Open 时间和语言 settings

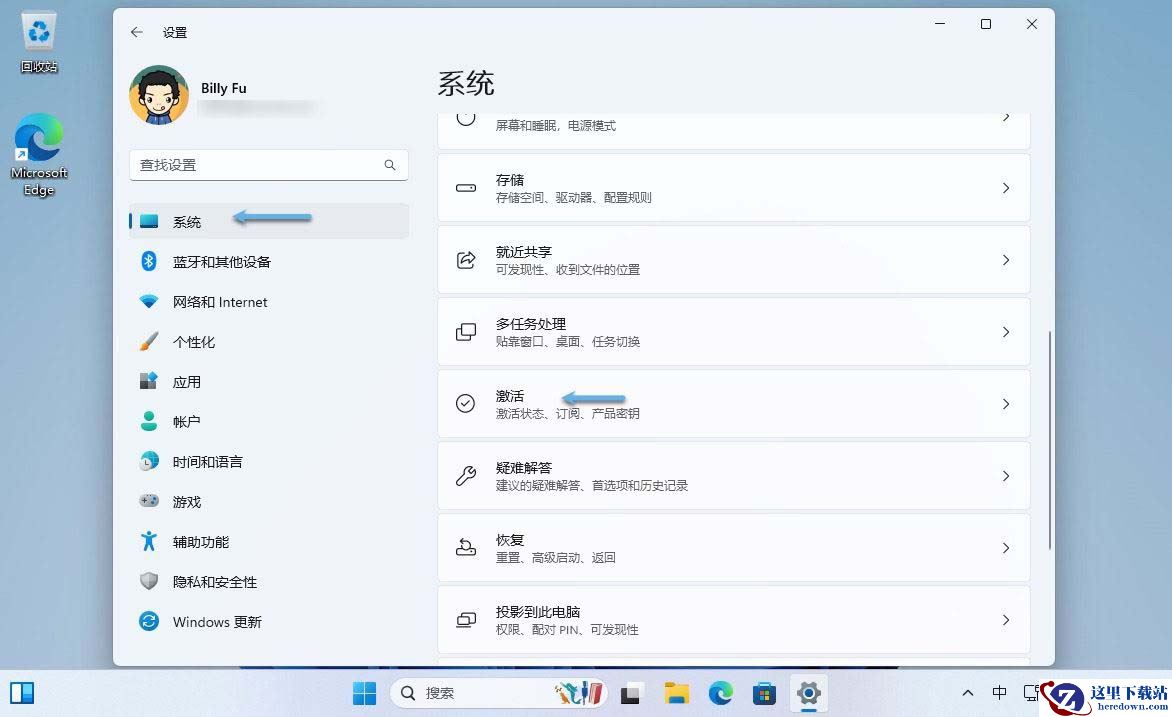coord(269,462)
